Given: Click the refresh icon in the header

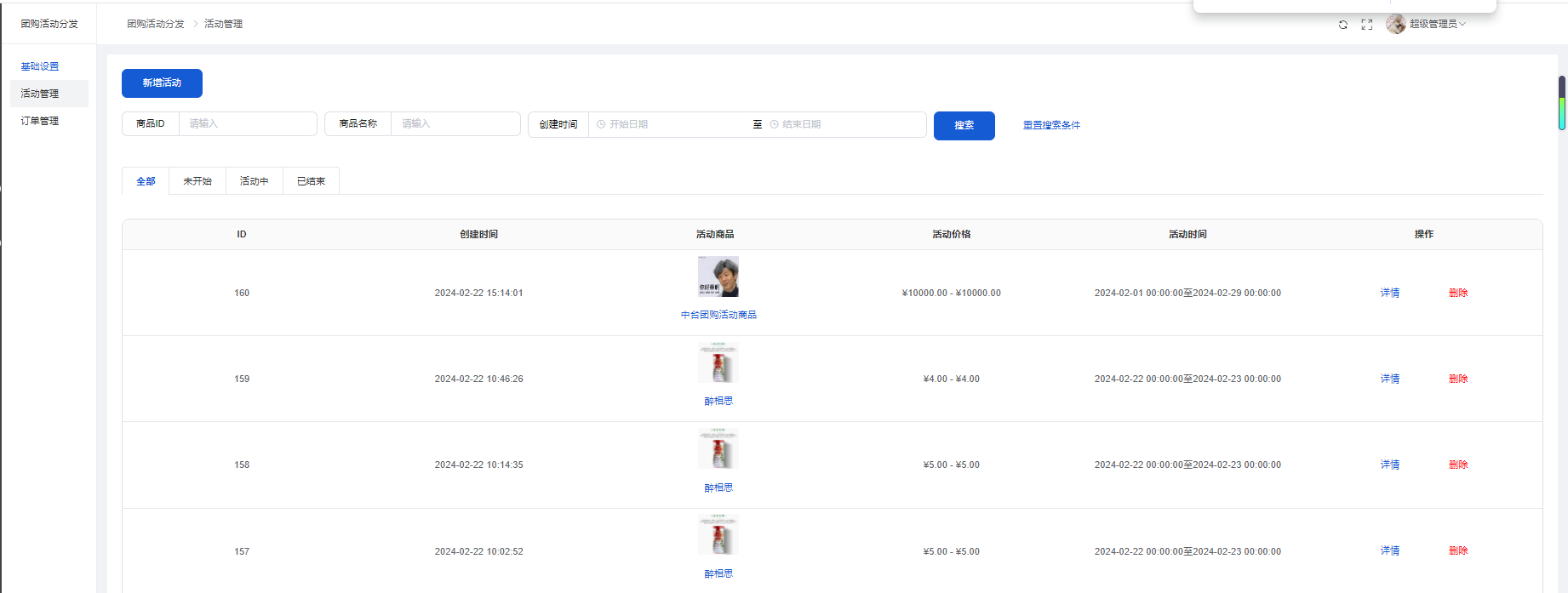Looking at the screenshot, I should point(1343,25).
